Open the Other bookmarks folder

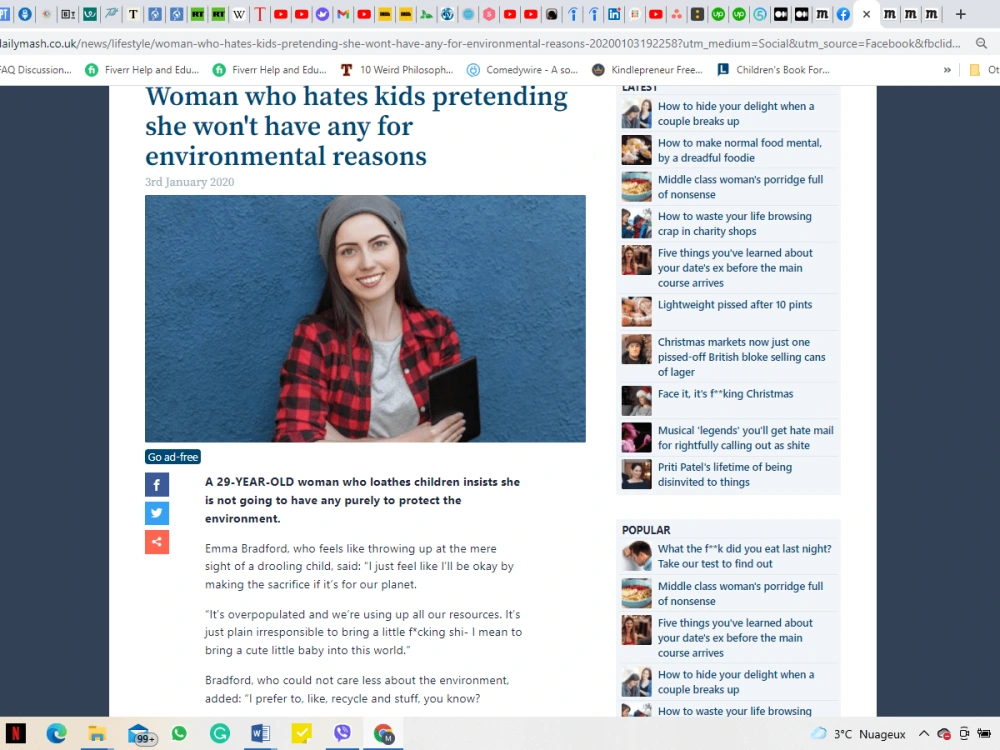pos(983,70)
